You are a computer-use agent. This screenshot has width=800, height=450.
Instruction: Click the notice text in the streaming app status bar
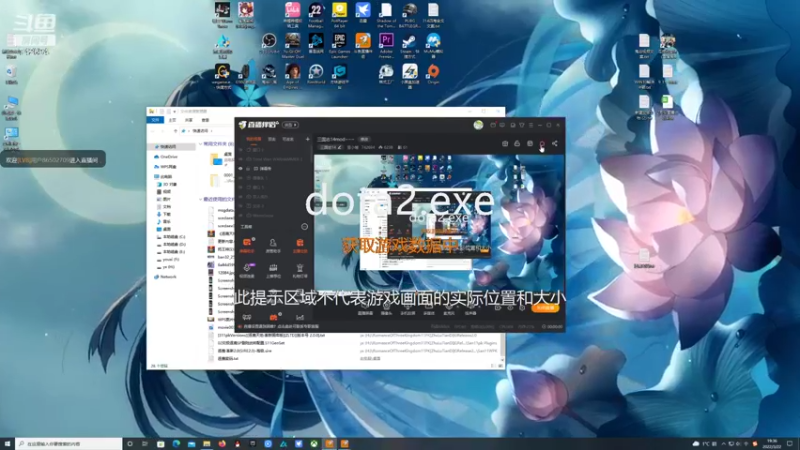[281, 327]
